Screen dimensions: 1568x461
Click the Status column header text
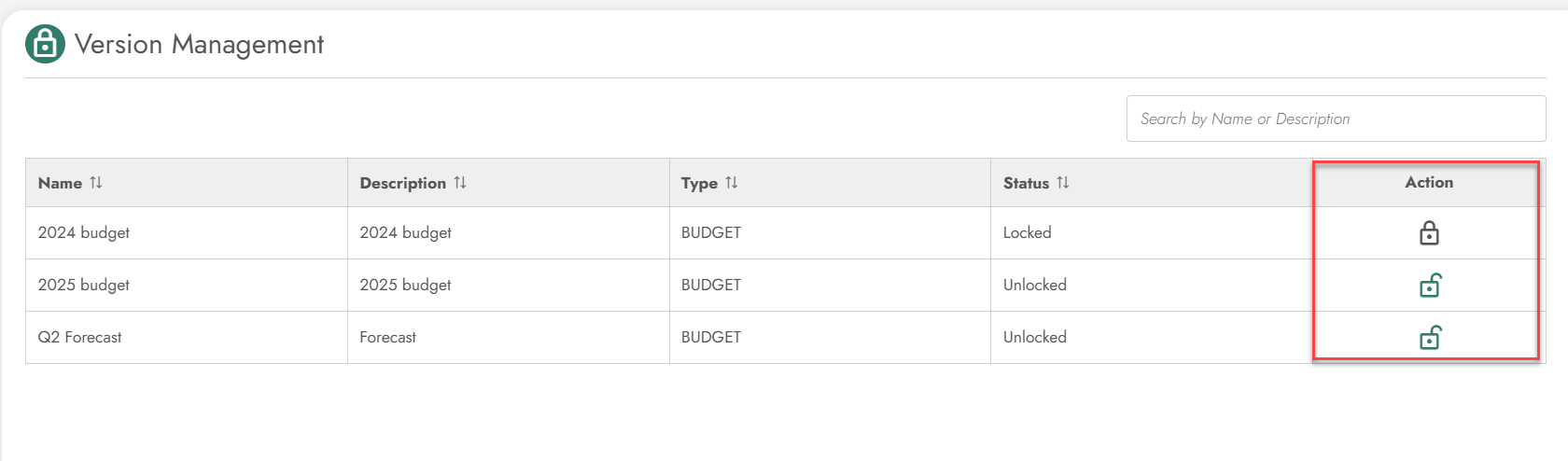pos(1026,183)
